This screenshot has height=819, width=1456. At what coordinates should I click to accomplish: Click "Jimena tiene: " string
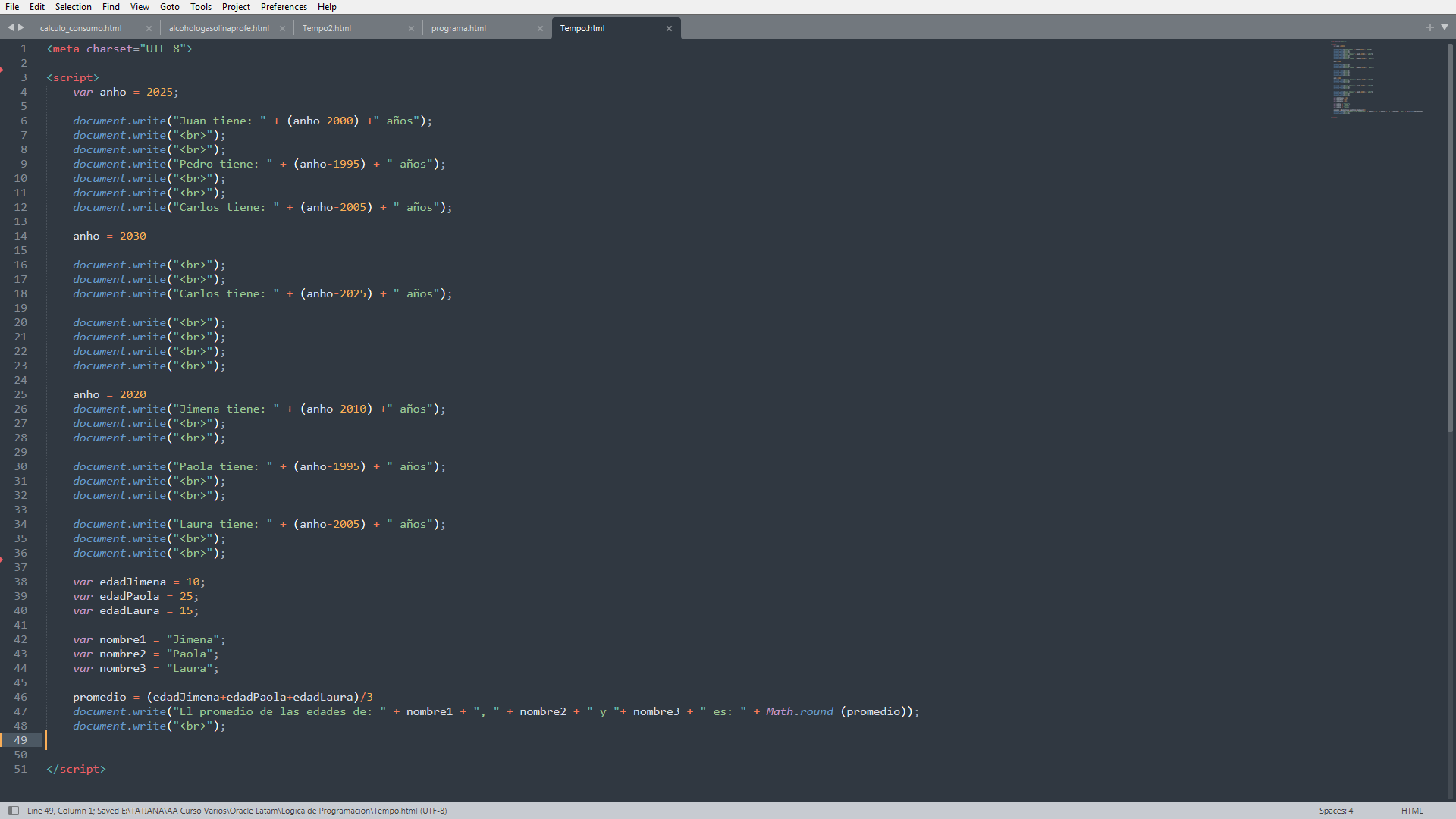pyautogui.click(x=227, y=409)
